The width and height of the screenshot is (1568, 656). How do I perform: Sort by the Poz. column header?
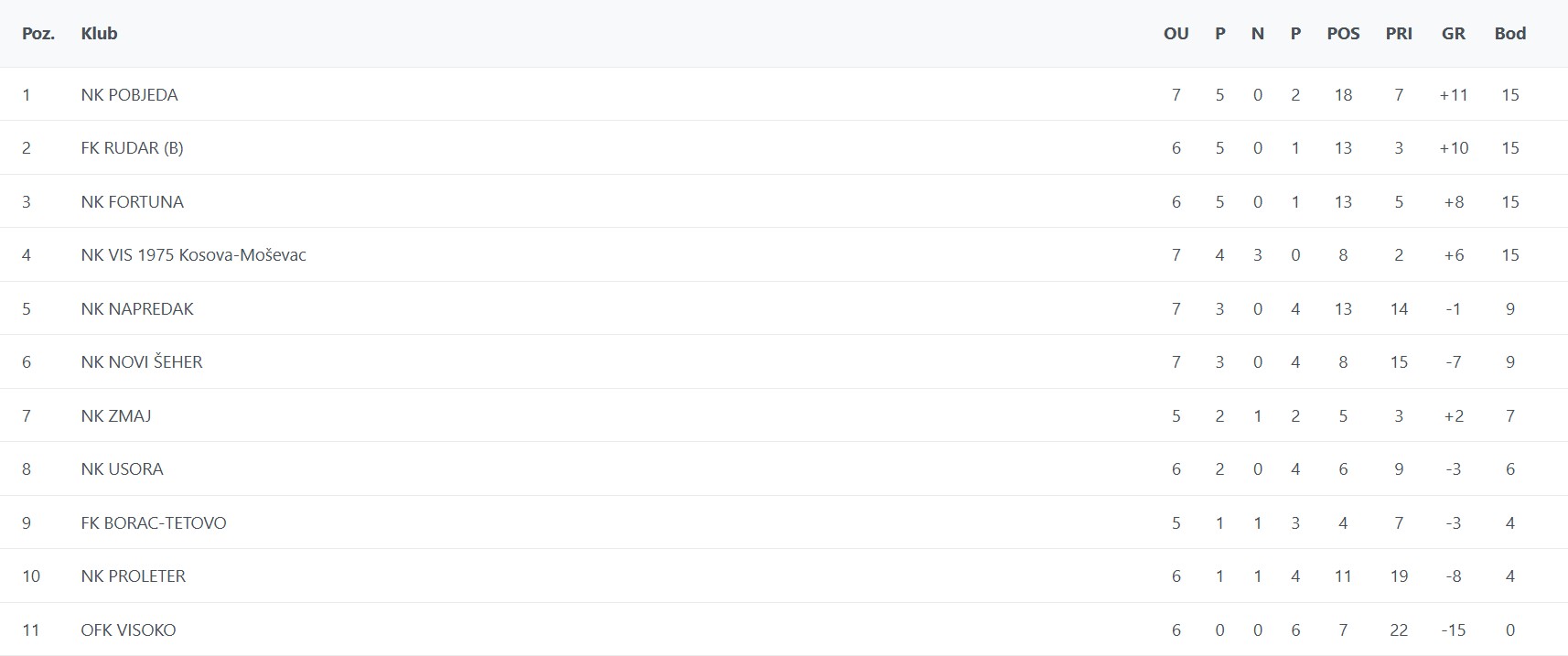38,34
